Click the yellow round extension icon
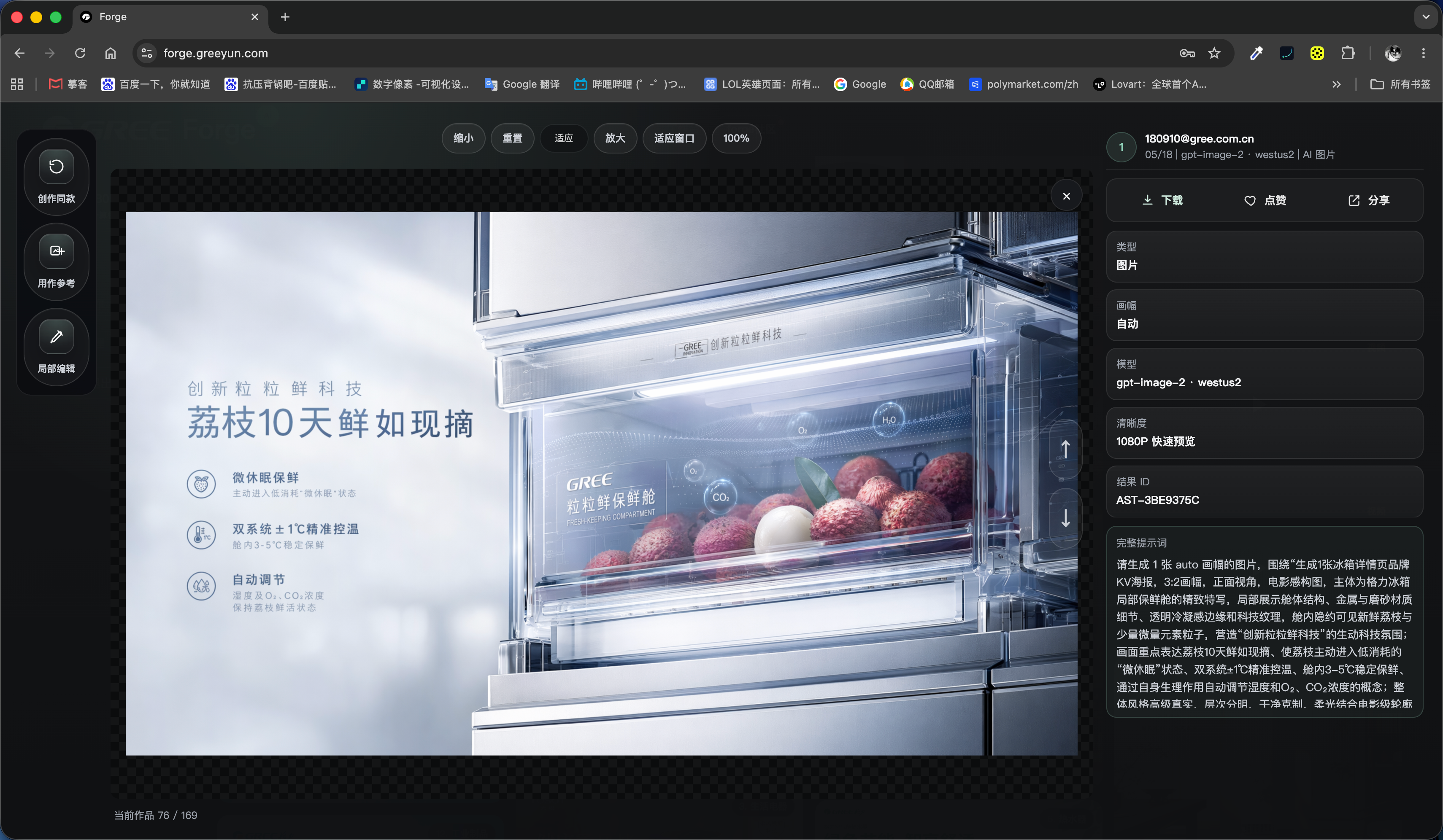The height and width of the screenshot is (840, 1443). pyautogui.click(x=1317, y=53)
